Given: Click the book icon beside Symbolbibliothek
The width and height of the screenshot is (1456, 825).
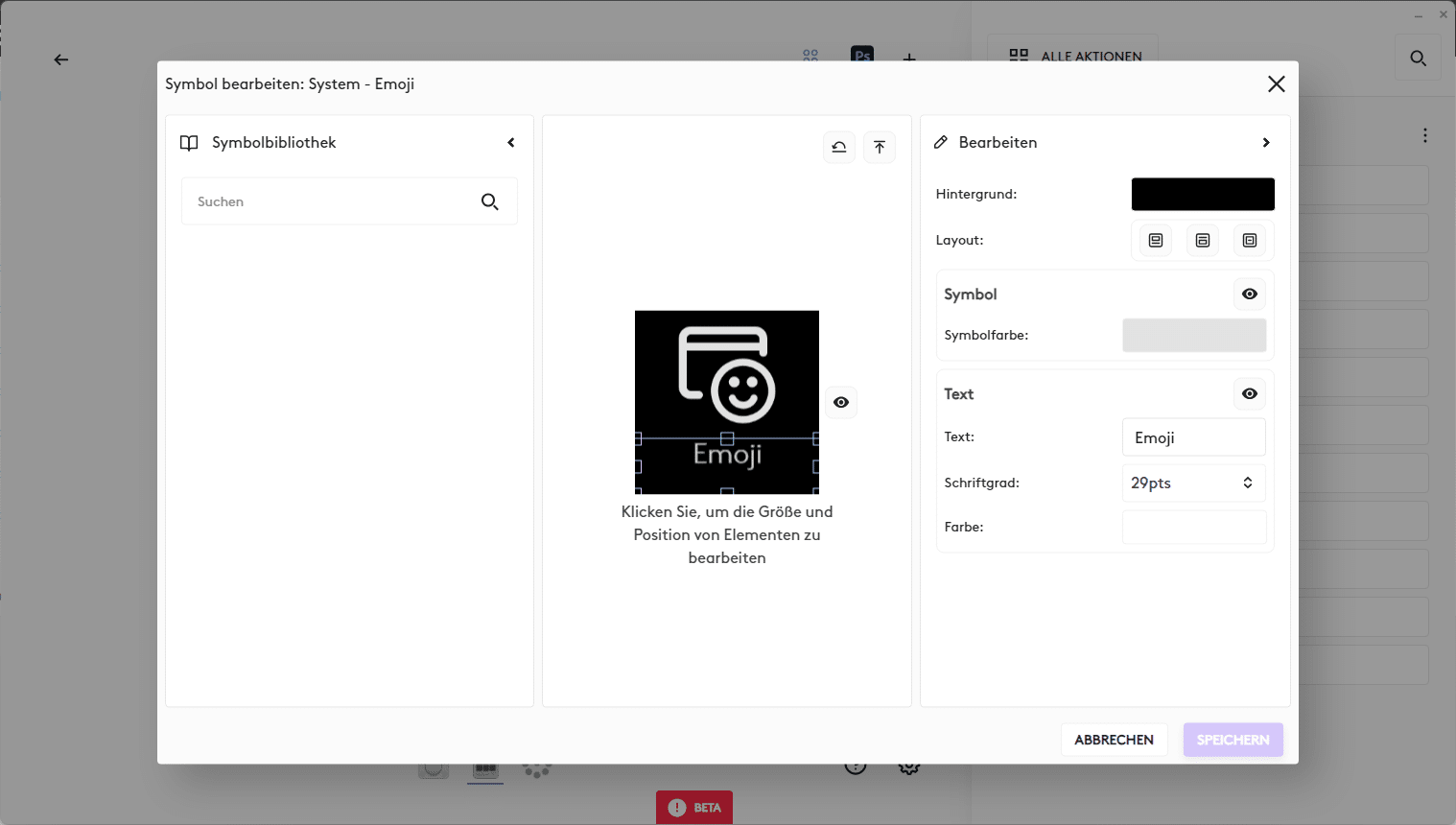Looking at the screenshot, I should pyautogui.click(x=189, y=143).
